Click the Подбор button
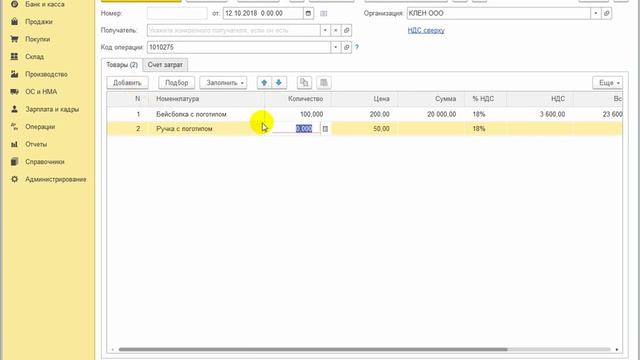Viewport: 640px width, 360px height. point(176,83)
